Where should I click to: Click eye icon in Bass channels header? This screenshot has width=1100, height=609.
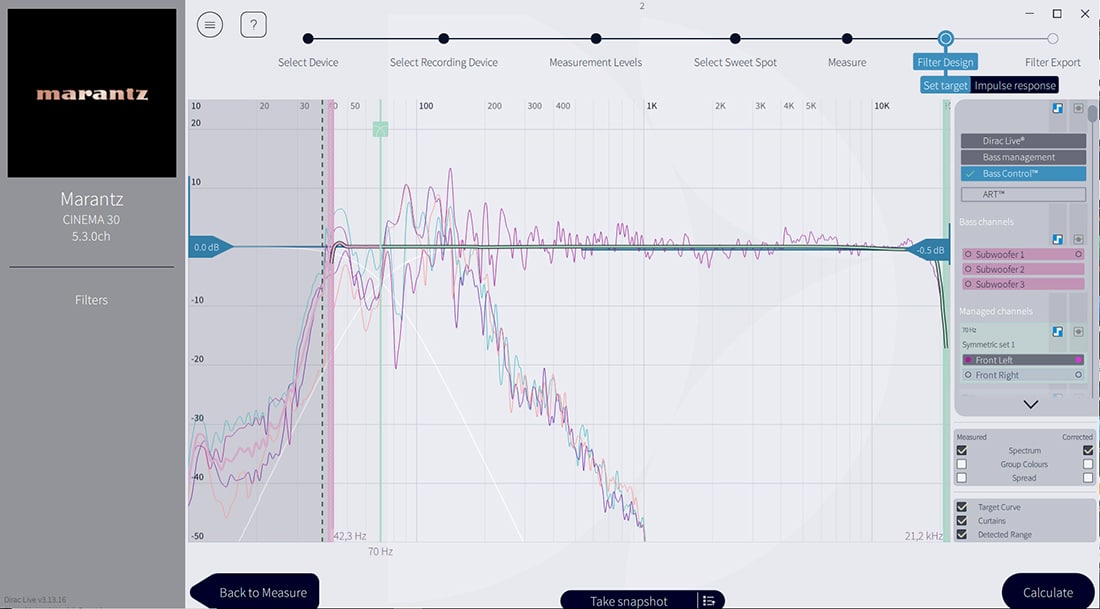point(1078,239)
